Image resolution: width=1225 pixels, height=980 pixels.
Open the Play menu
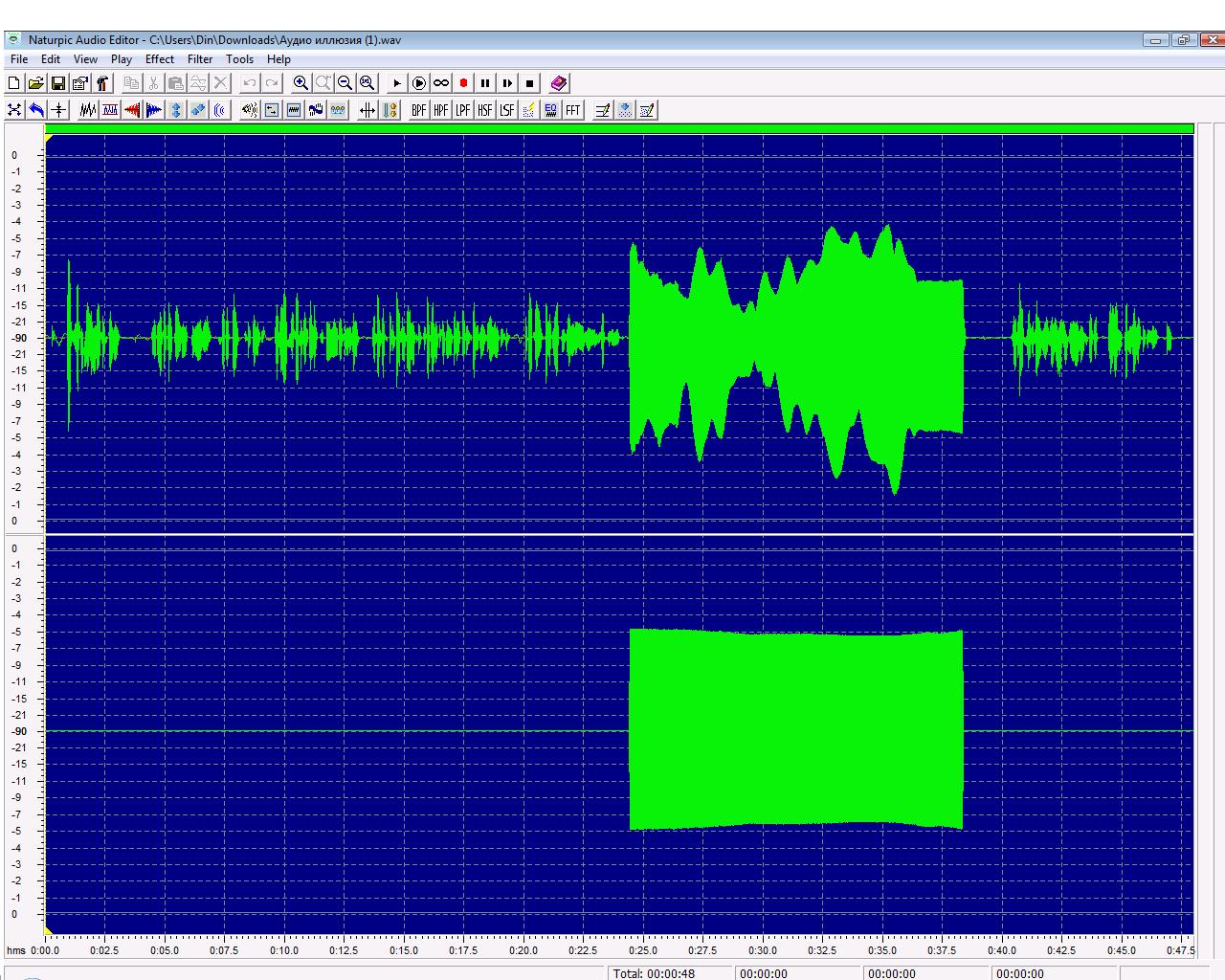pos(122,59)
